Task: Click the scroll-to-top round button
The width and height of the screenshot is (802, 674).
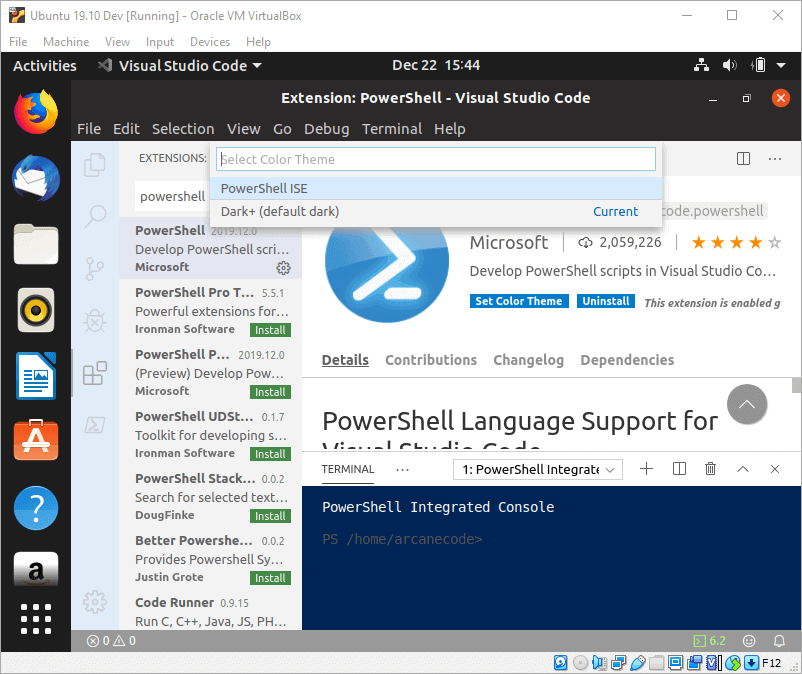Action: (747, 405)
